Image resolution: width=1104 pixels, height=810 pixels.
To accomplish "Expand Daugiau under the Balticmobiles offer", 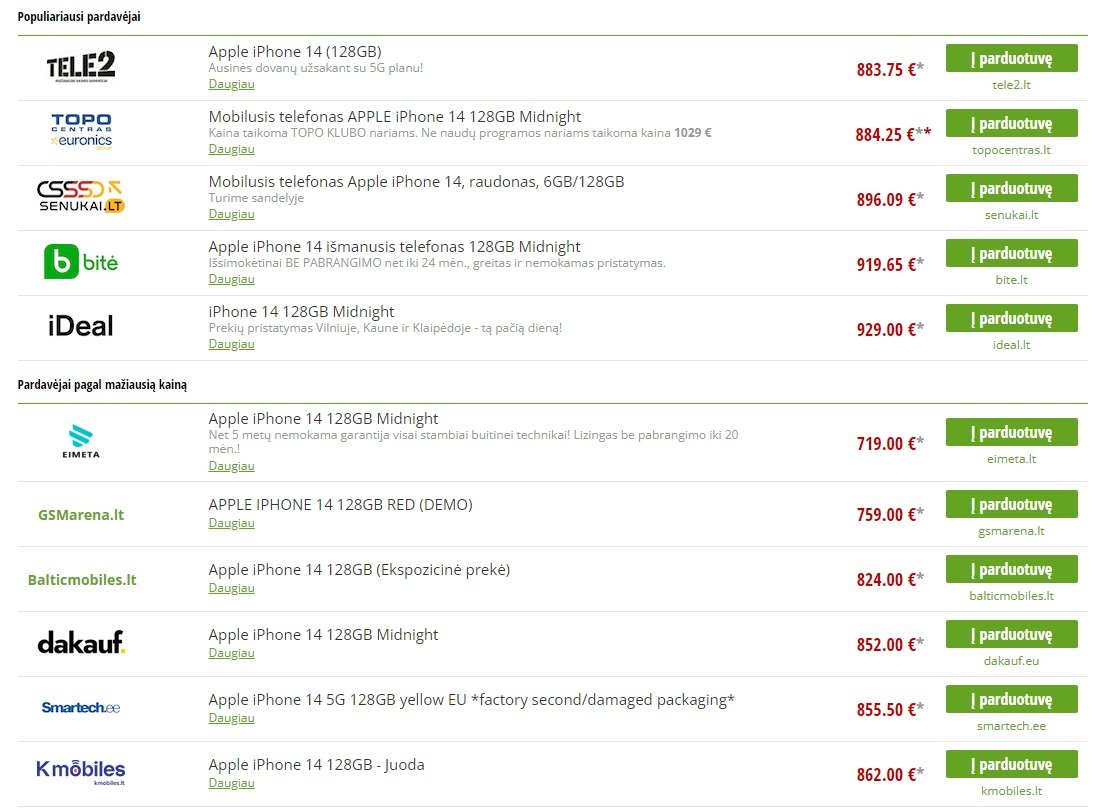I will click(x=231, y=587).
